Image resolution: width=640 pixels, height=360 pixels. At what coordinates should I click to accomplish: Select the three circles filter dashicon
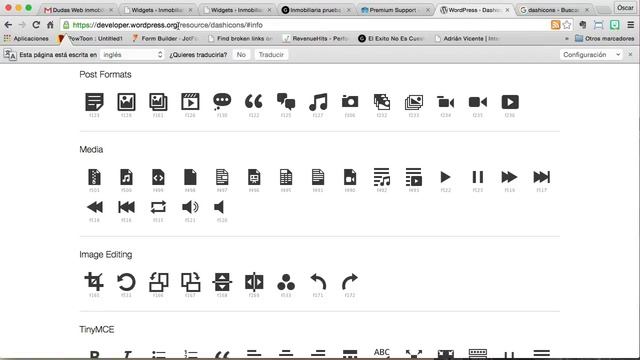pos(286,282)
